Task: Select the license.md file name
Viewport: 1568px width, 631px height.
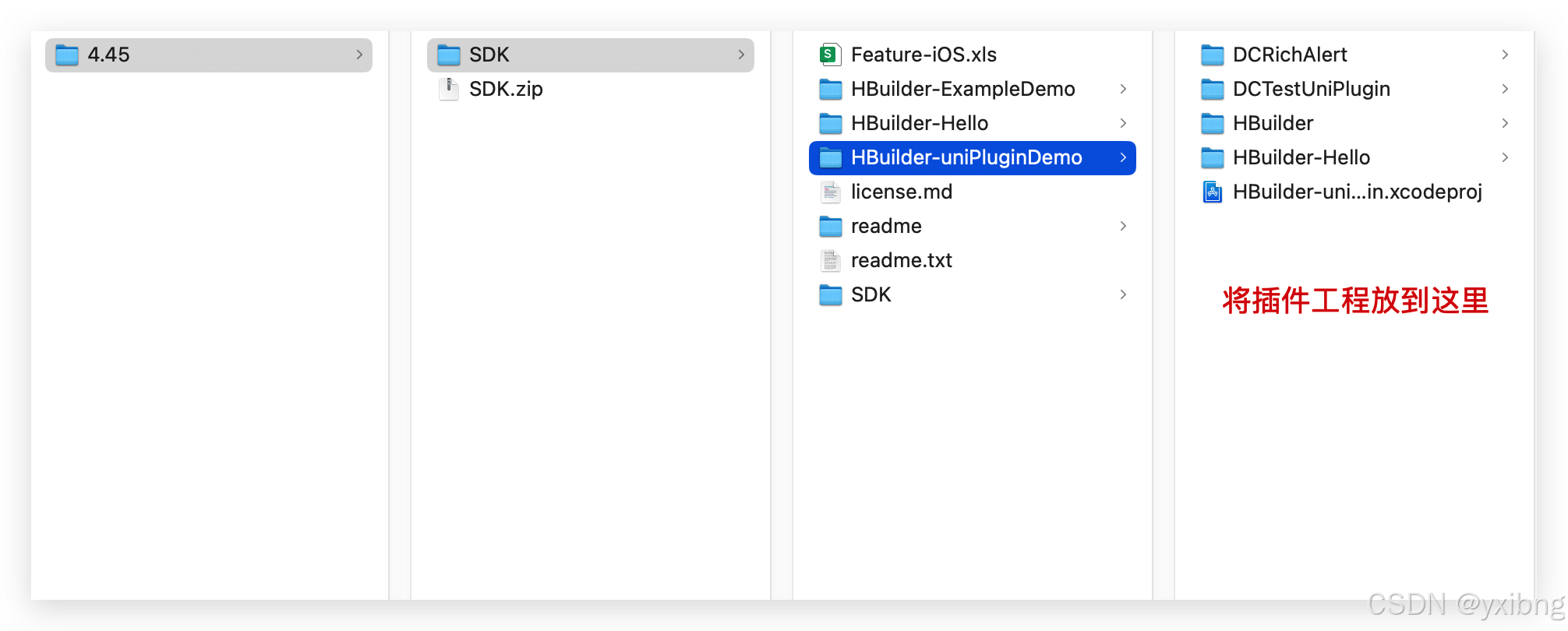Action: (902, 192)
